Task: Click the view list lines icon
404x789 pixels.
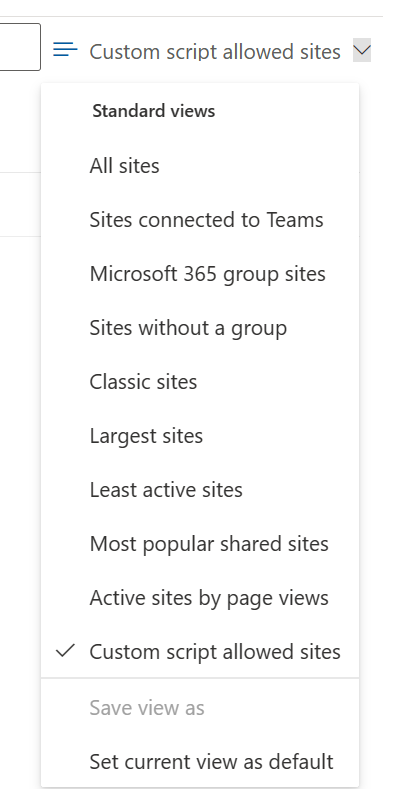Action: (65, 50)
